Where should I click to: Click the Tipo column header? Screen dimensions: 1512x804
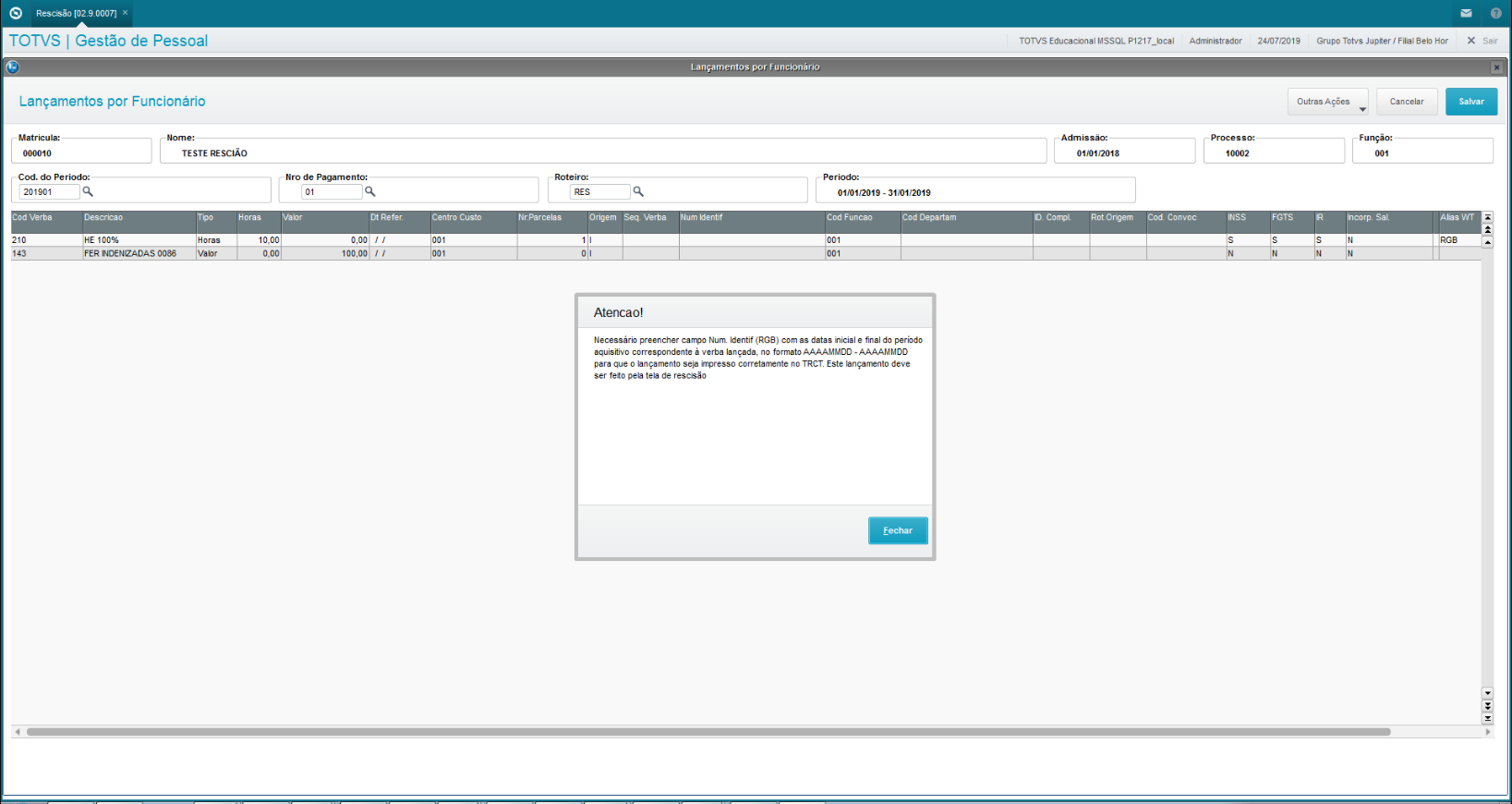(216, 222)
